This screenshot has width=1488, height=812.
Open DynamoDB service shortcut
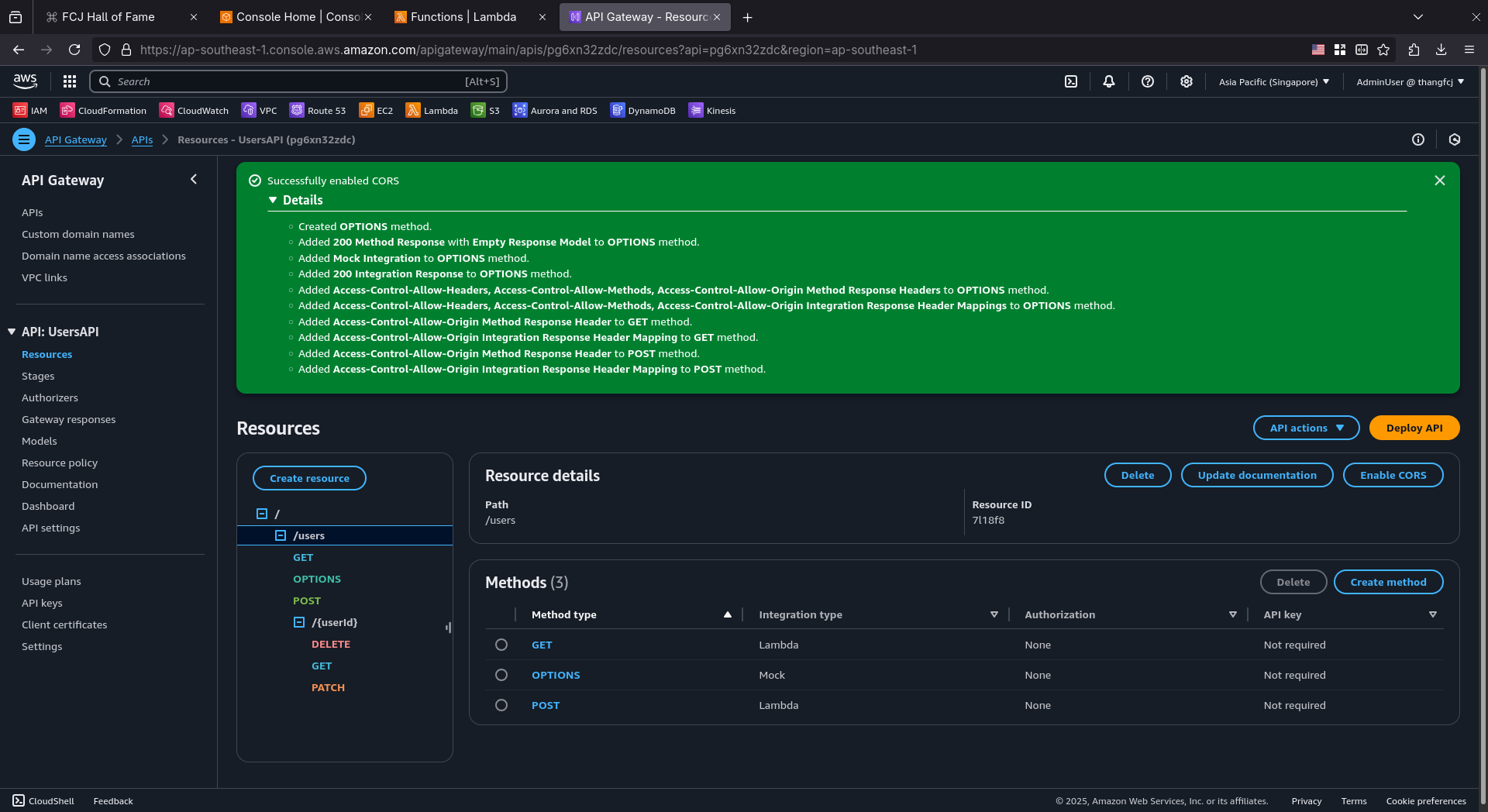642,111
